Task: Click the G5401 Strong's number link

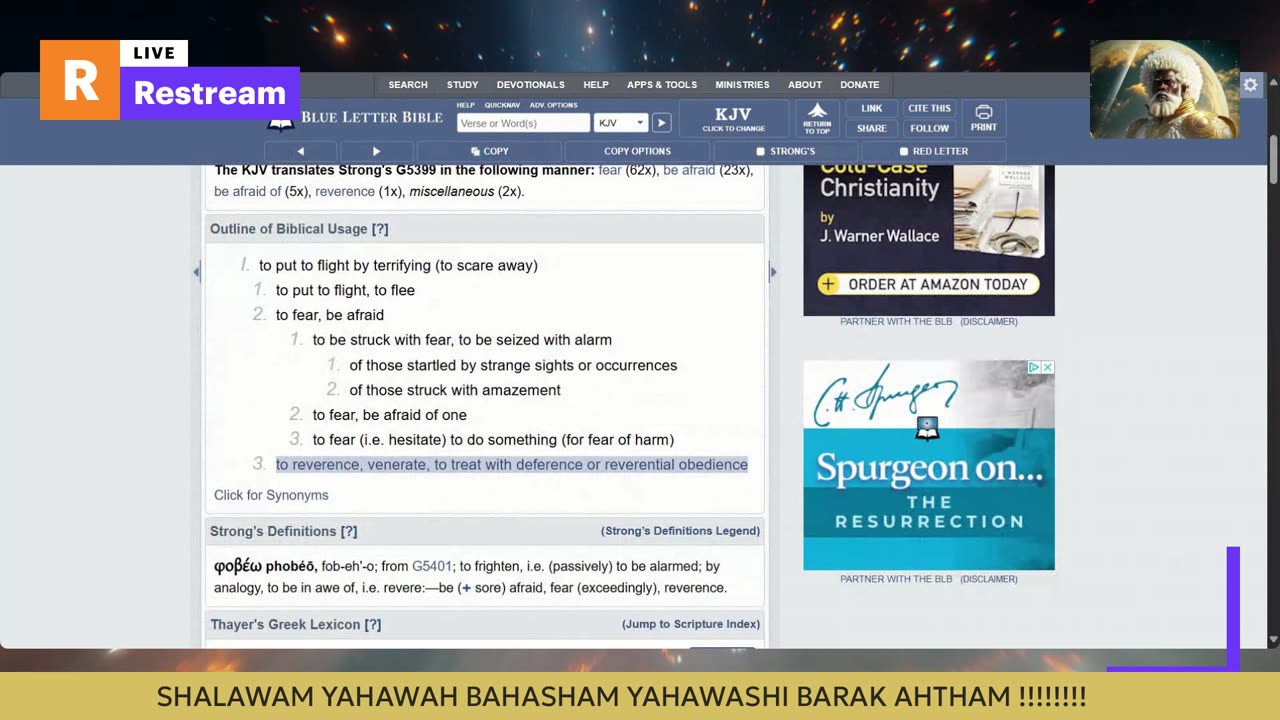Action: tap(432, 566)
